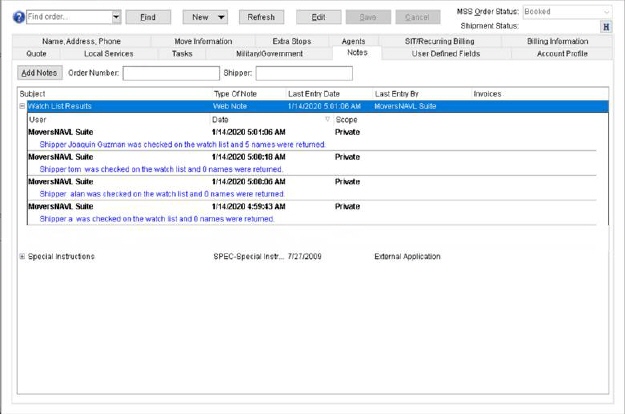Sort notes by Last Entry Date column
This screenshot has width=625, height=414.
(x=314, y=93)
